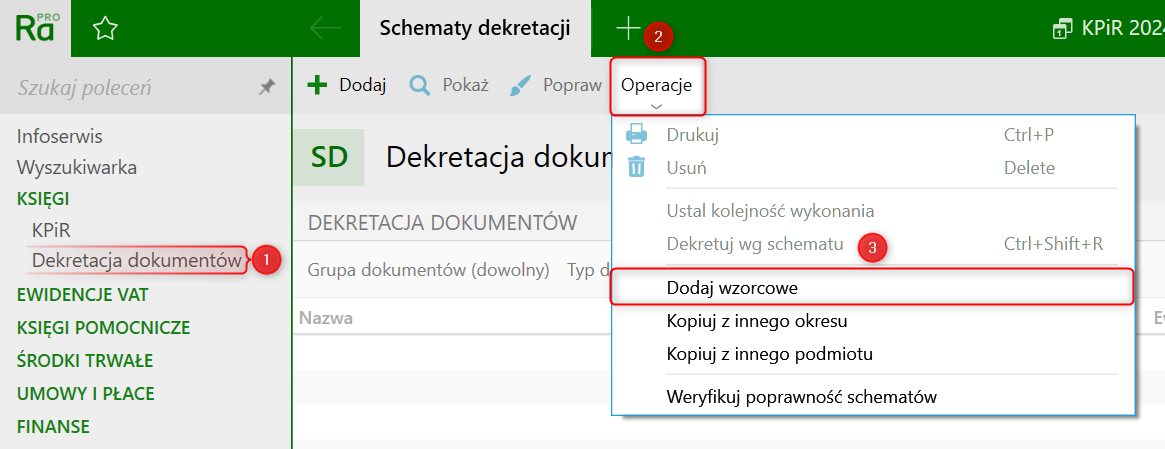Open the Grupa dokumentów (dowolny) filter
The height and width of the screenshot is (449, 1165).
(x=429, y=269)
